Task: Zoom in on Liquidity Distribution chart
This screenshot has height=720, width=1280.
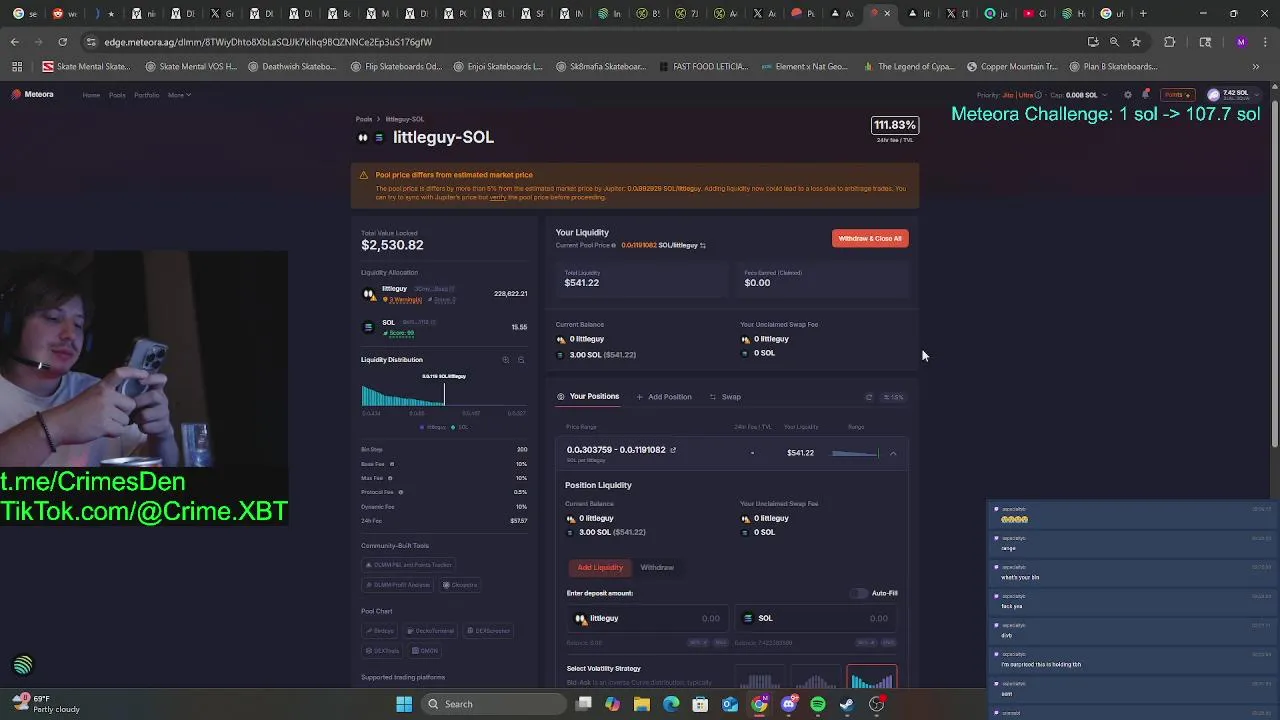Action: coord(506,360)
